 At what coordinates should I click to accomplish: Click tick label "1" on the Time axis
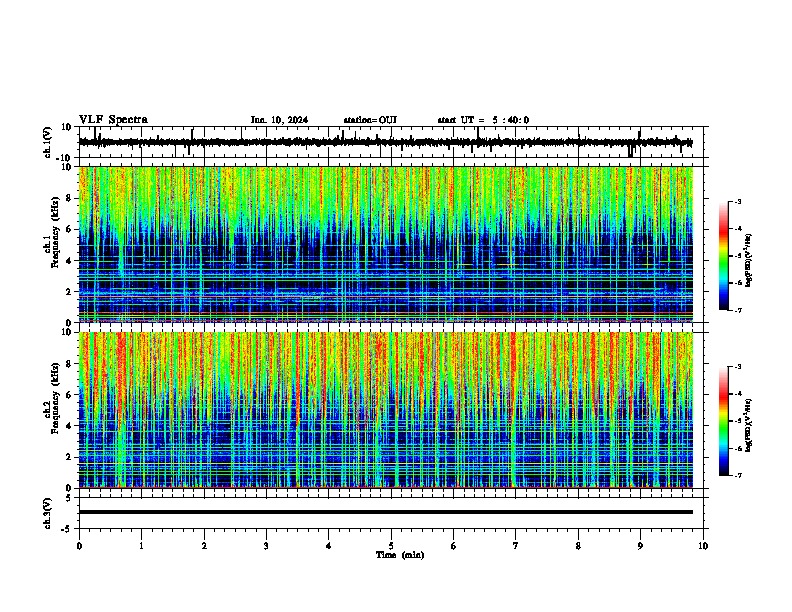141,546
